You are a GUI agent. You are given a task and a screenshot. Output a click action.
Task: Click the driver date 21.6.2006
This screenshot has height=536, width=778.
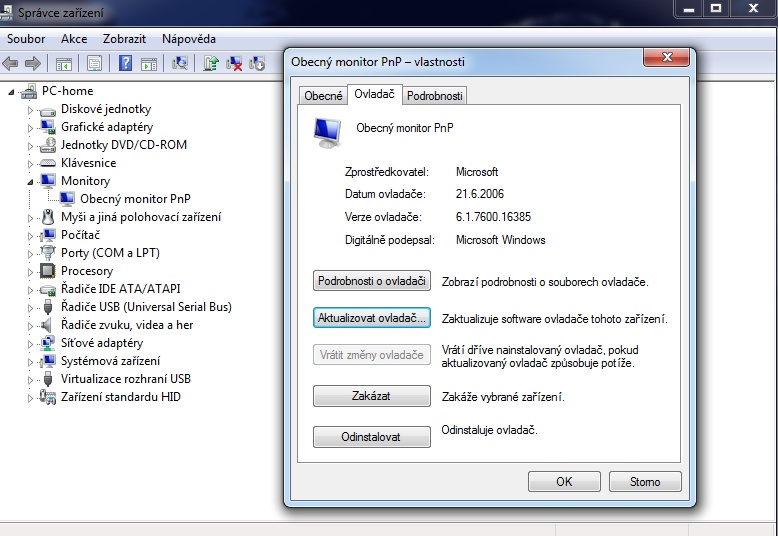pyautogui.click(x=480, y=194)
